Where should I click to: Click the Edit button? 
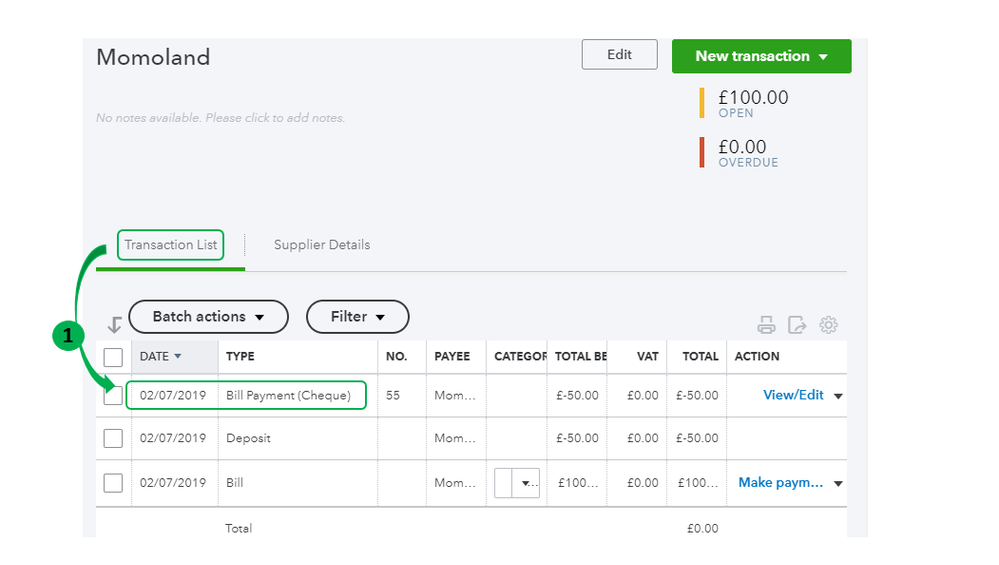(x=619, y=55)
